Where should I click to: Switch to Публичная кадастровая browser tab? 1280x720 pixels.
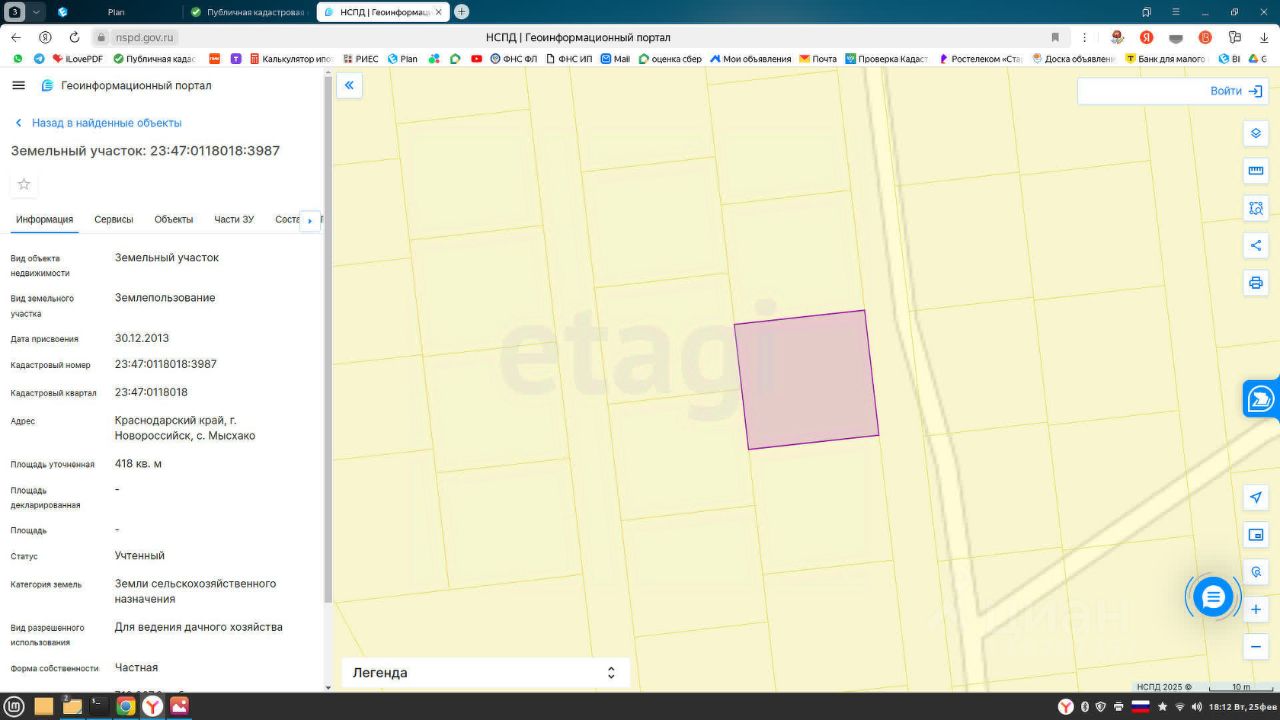click(x=249, y=12)
